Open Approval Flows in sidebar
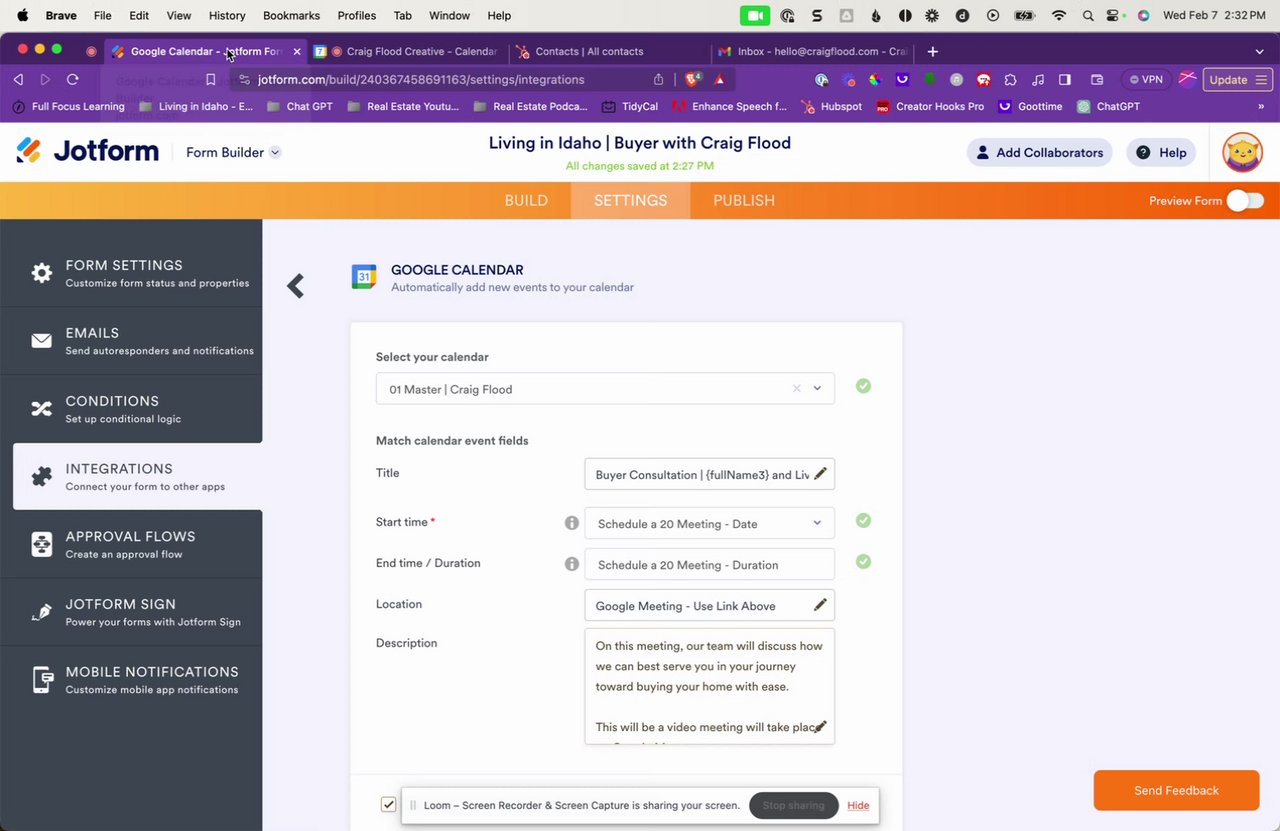 point(131,544)
